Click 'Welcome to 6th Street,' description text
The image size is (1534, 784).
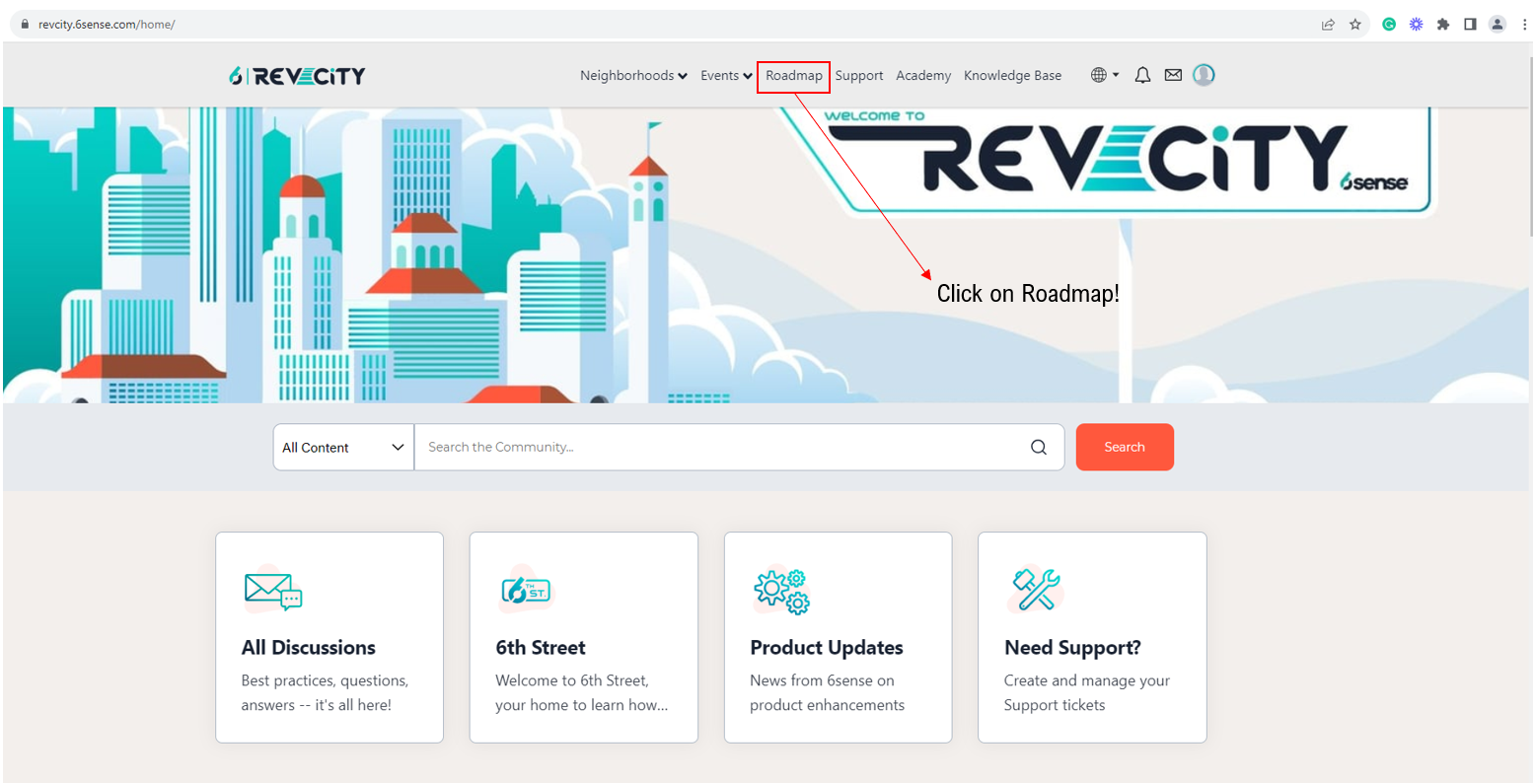click(x=572, y=680)
